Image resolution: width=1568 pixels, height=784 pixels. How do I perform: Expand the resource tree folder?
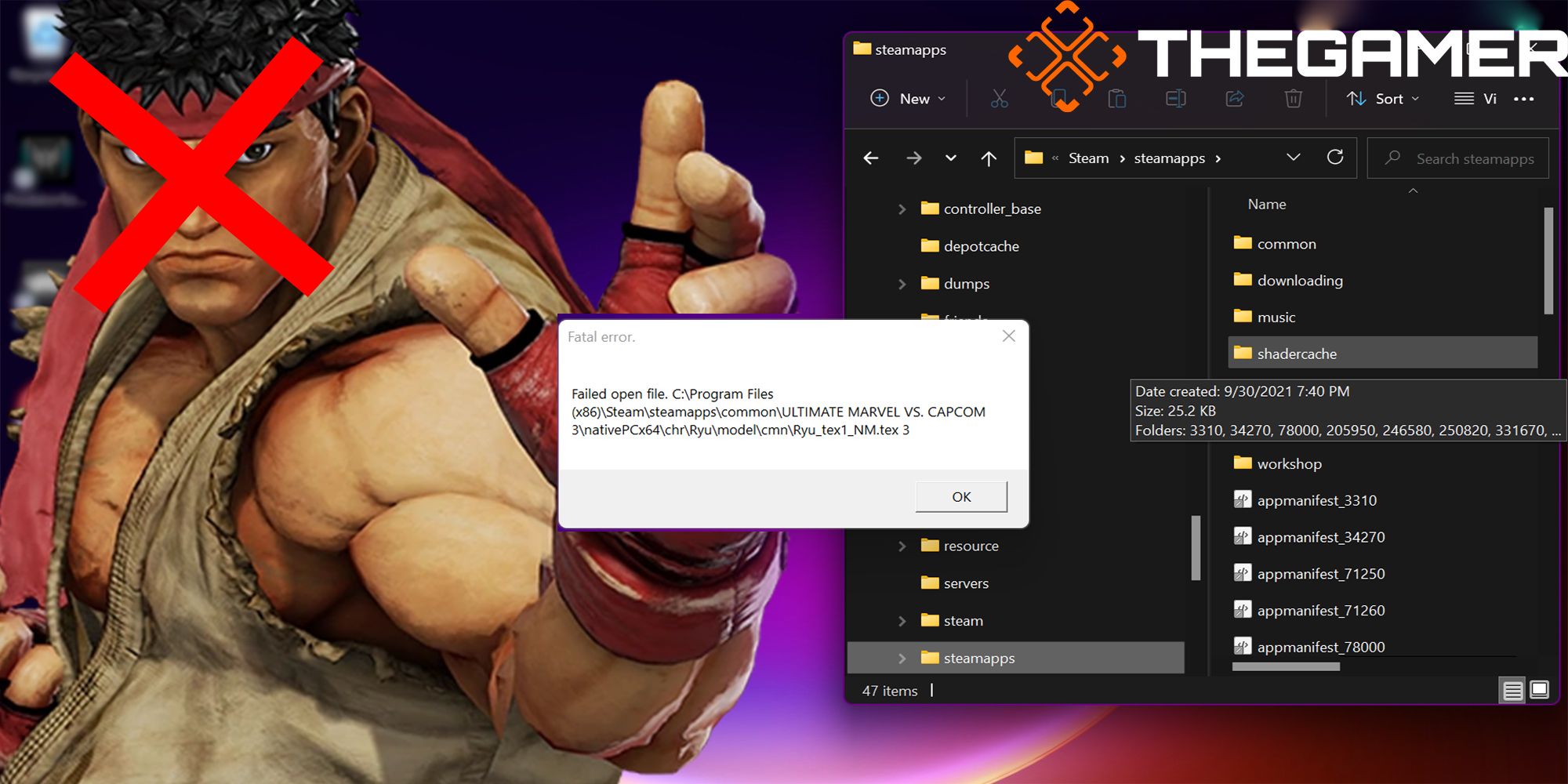pos(902,546)
